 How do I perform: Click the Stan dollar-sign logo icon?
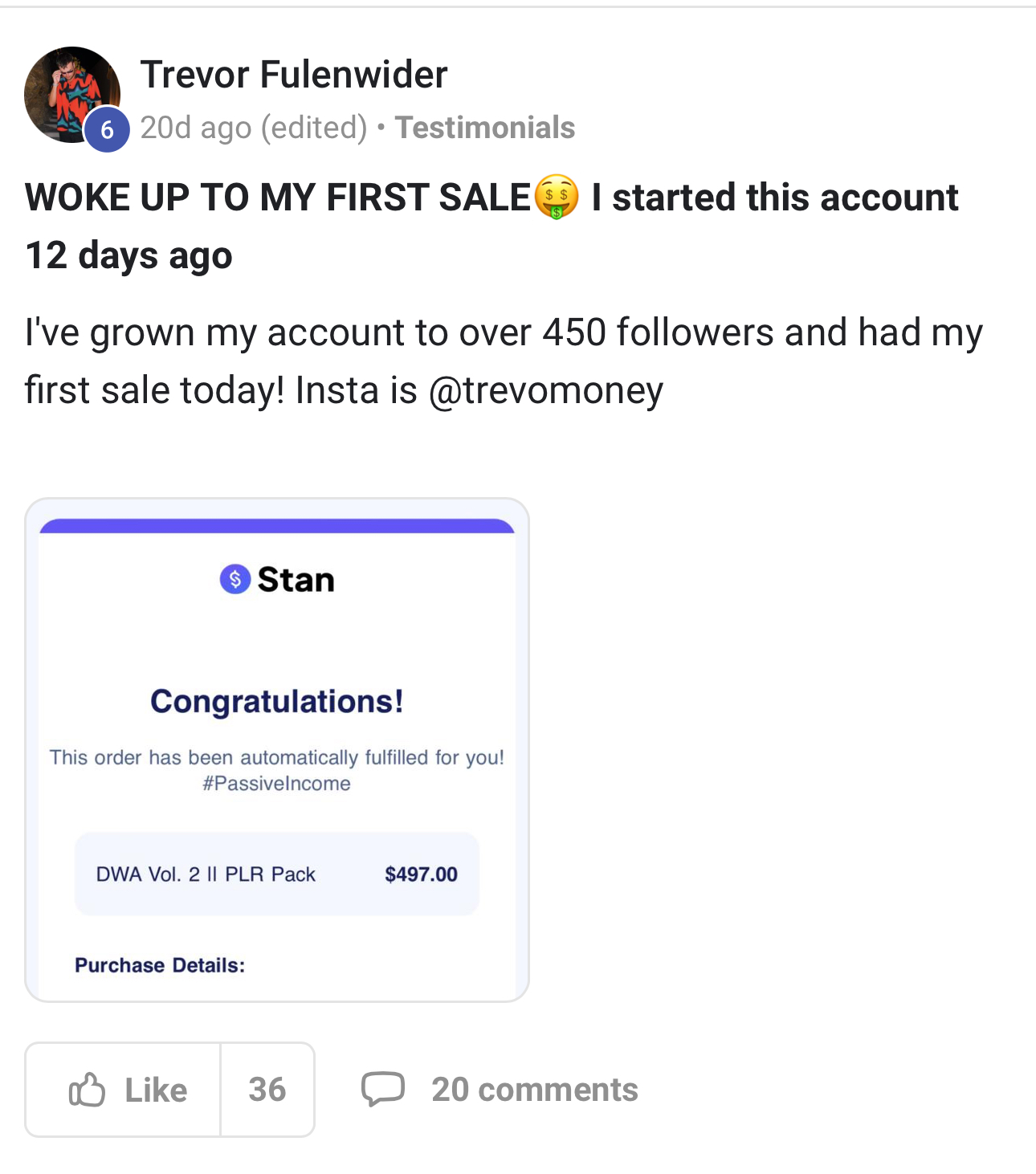pos(235,579)
